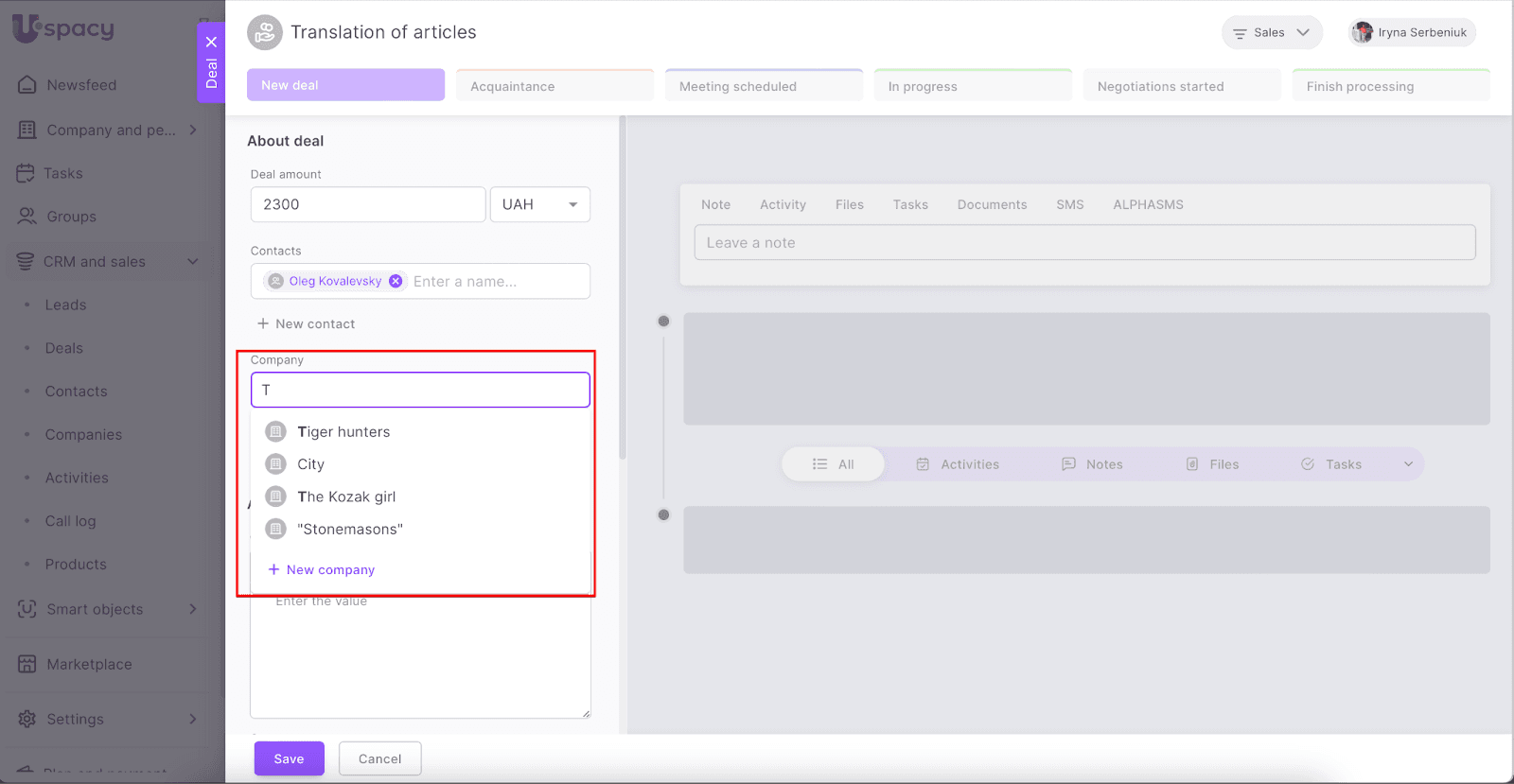
Task: Click the Tiger hunters company icon
Action: (275, 432)
